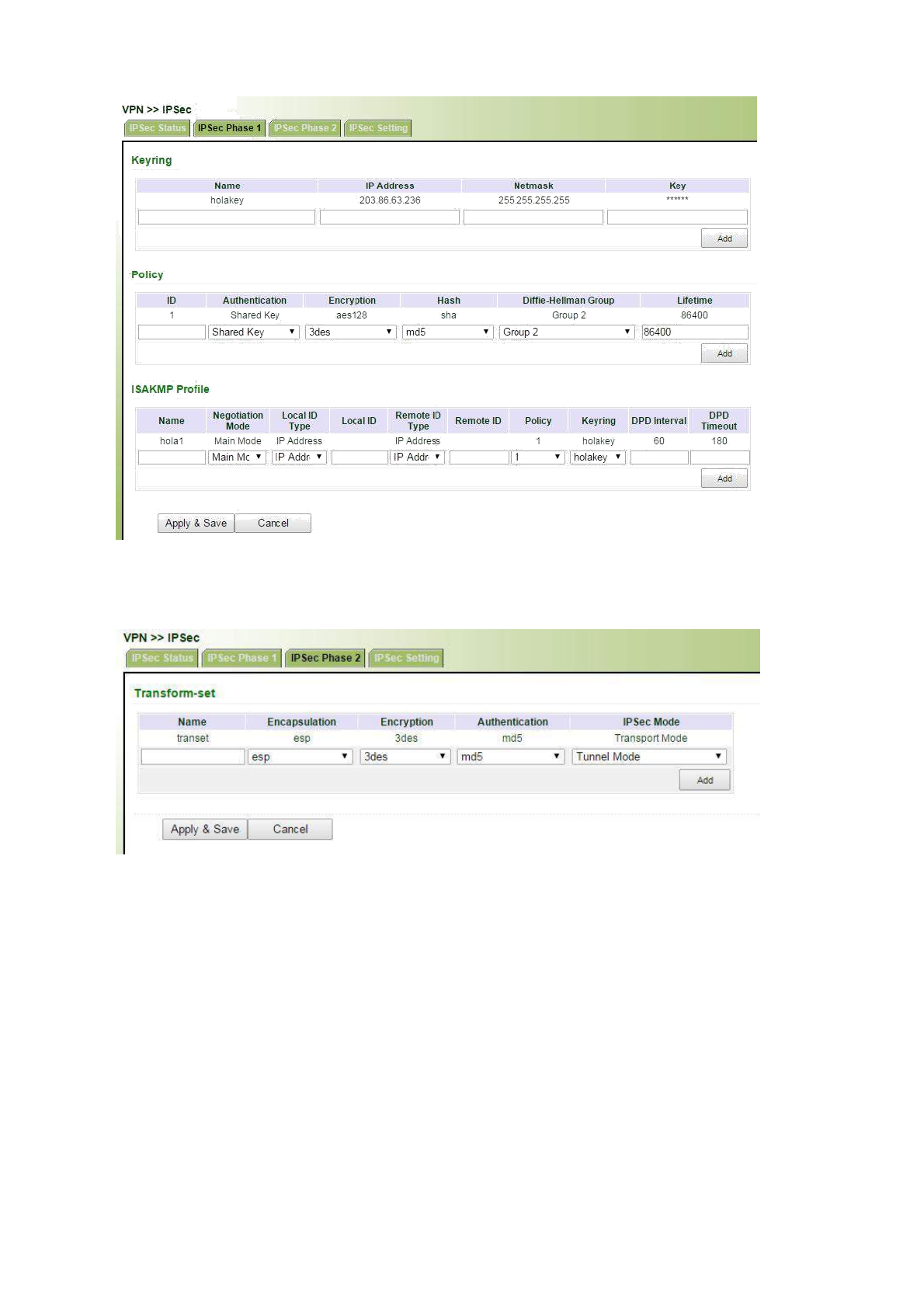The image size is (924, 1308).
Task: Open the Transform-set Authentication md5 dropdown
Action: point(511,757)
